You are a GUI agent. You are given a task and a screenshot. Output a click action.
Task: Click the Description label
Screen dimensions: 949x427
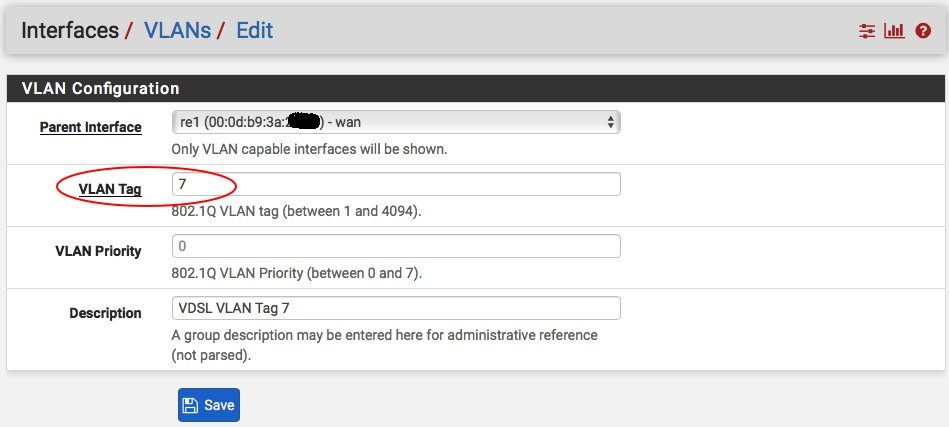[105, 313]
